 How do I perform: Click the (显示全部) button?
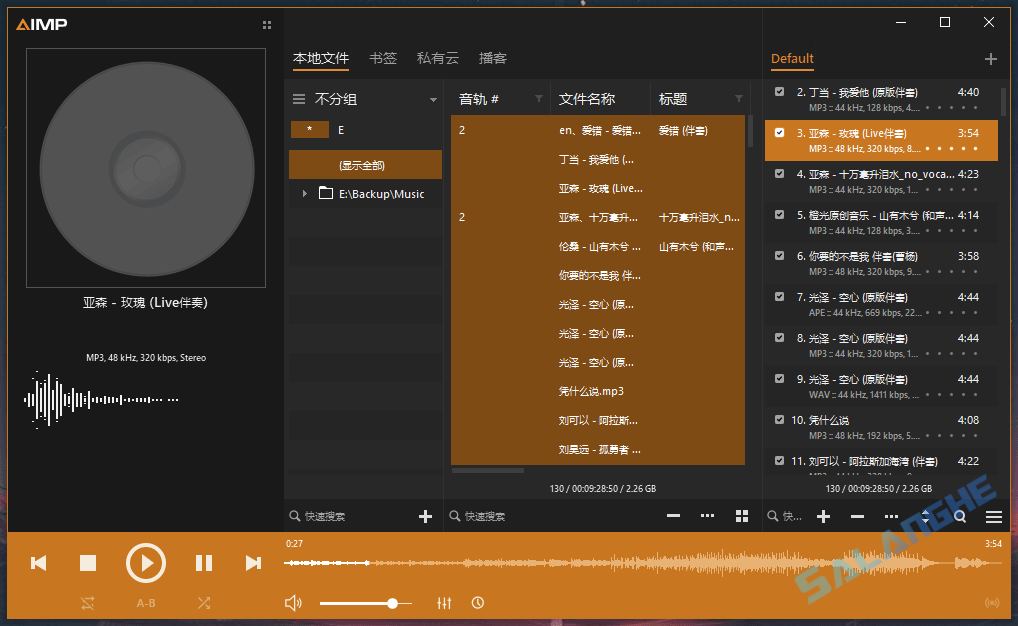click(365, 164)
